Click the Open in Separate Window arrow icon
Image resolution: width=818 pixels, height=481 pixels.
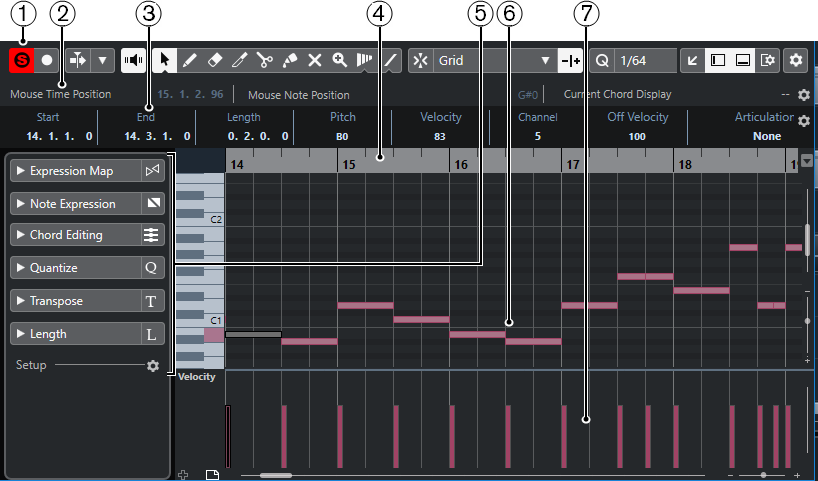[x=693, y=61]
